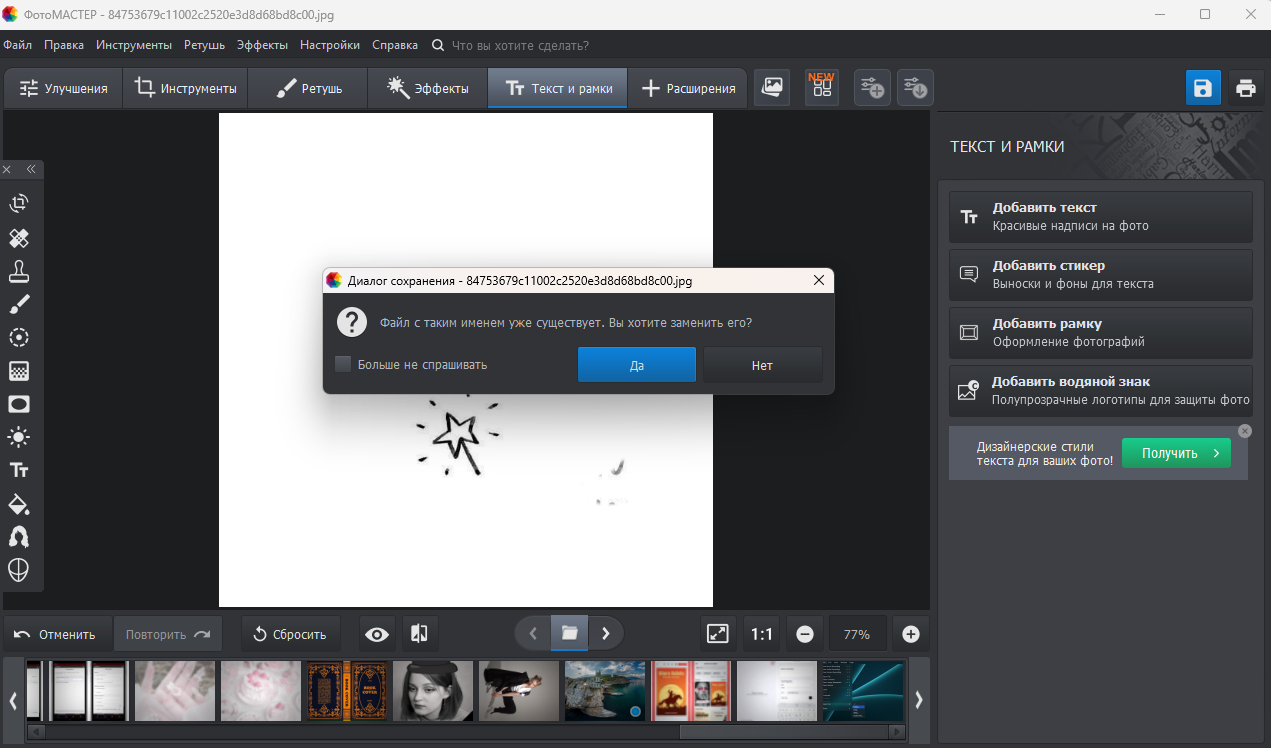
Task: Check the 'Больше не спрашивать' checkbox
Action: click(x=343, y=364)
